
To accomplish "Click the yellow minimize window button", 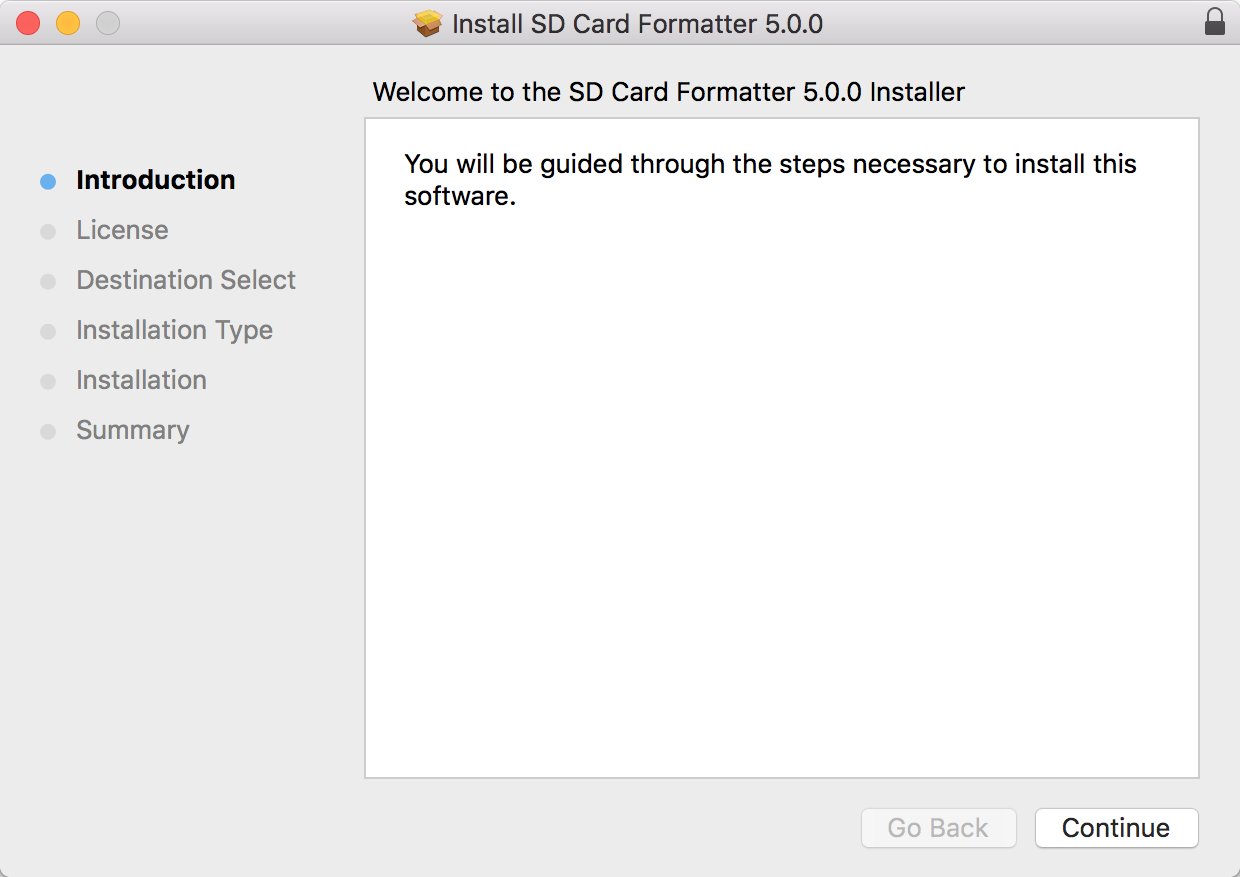I will 68,23.
